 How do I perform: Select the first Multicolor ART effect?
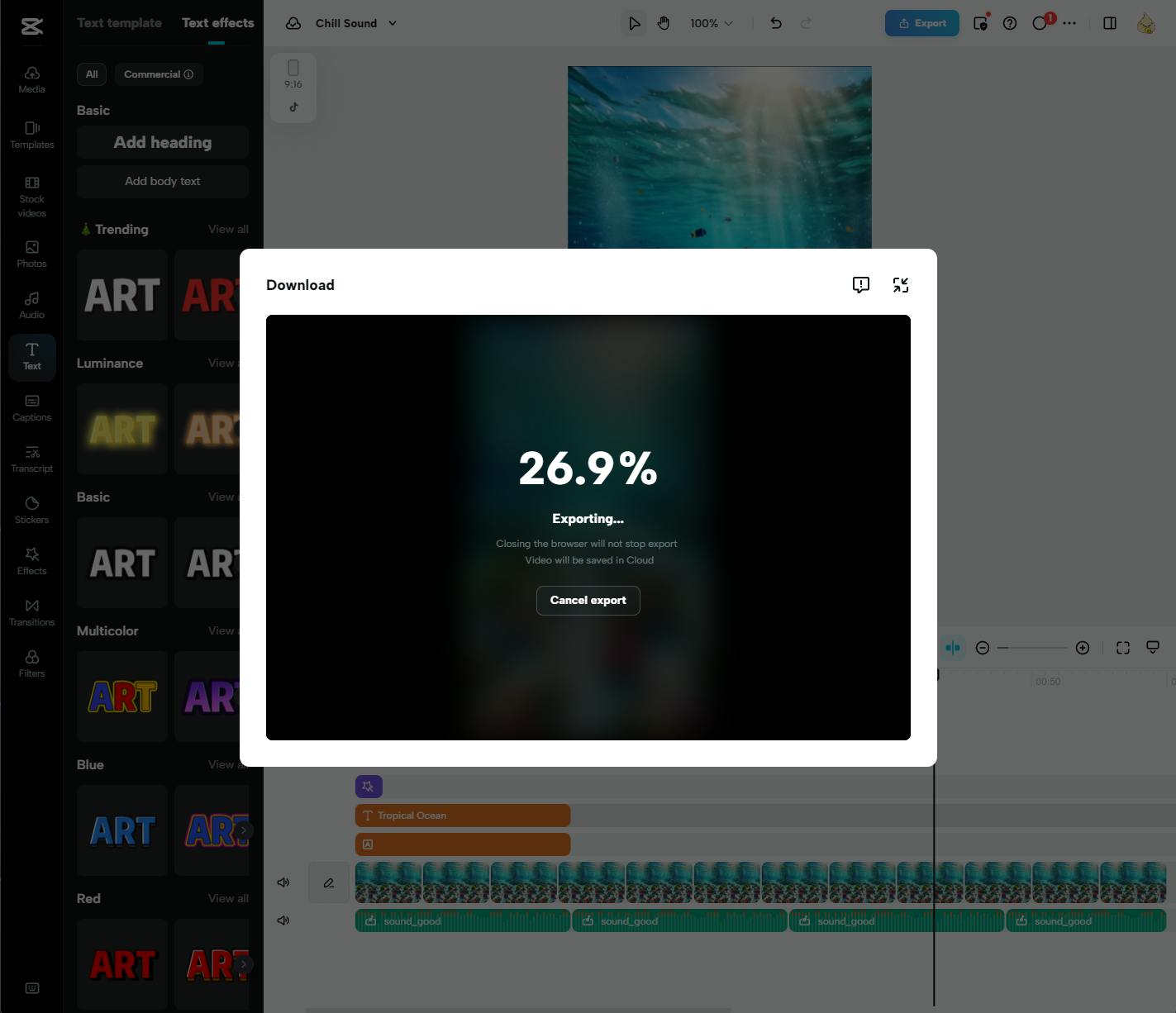[122, 697]
